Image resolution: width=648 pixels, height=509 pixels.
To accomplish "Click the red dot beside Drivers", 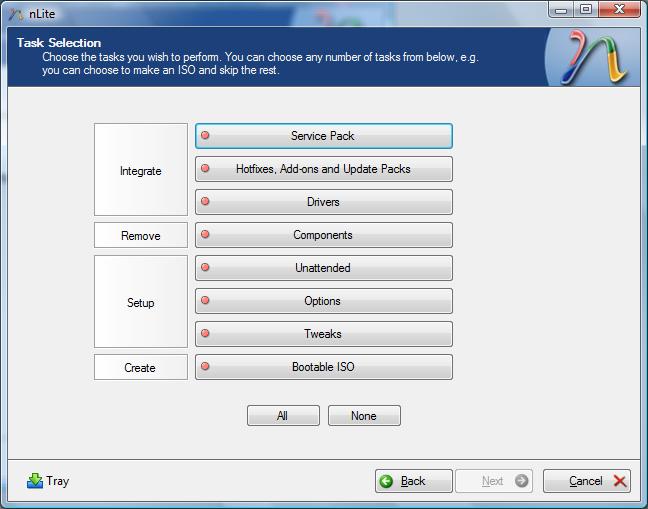I will coord(205,202).
